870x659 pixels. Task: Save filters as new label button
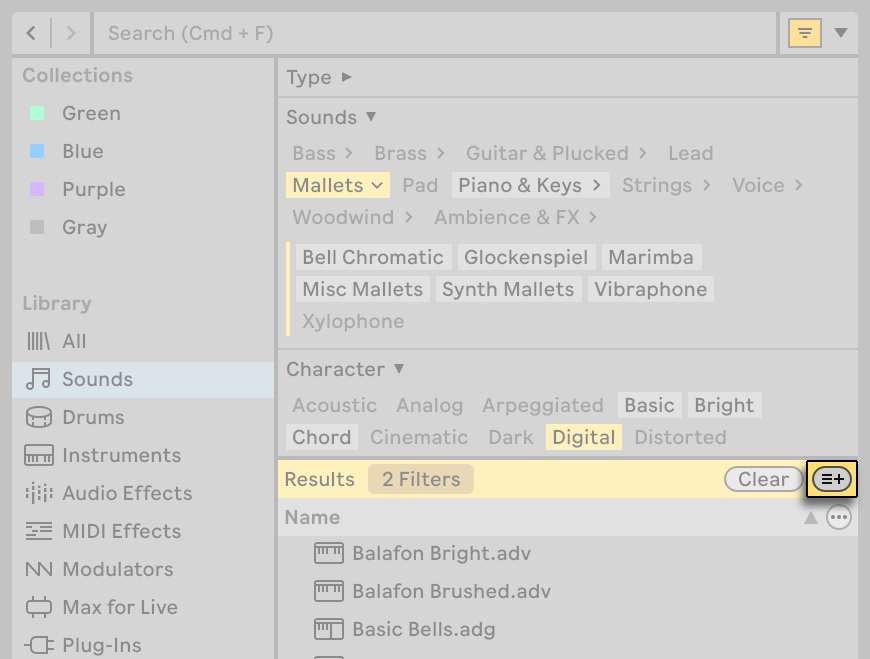click(832, 479)
